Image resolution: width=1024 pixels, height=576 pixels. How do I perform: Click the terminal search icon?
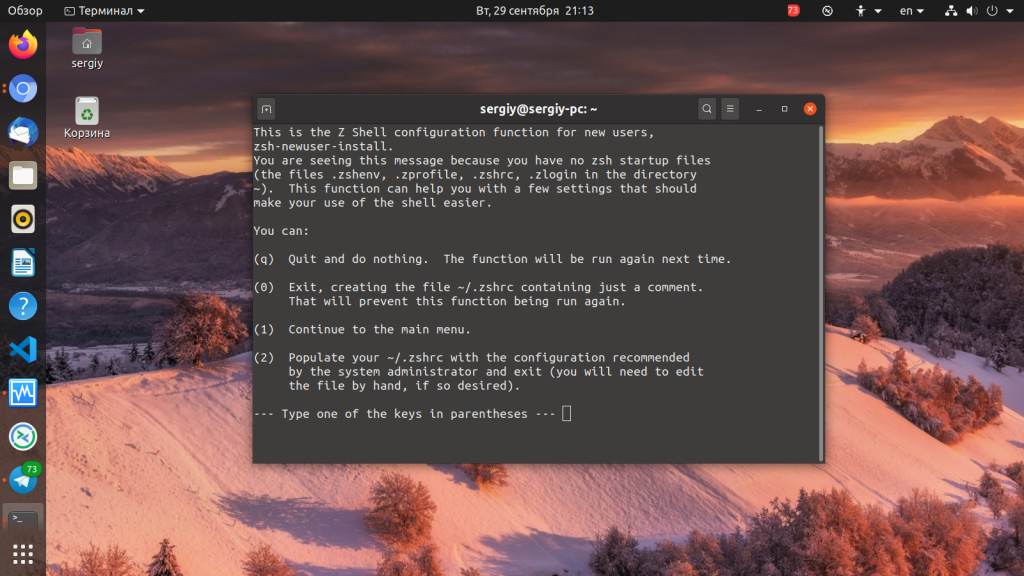click(x=707, y=109)
